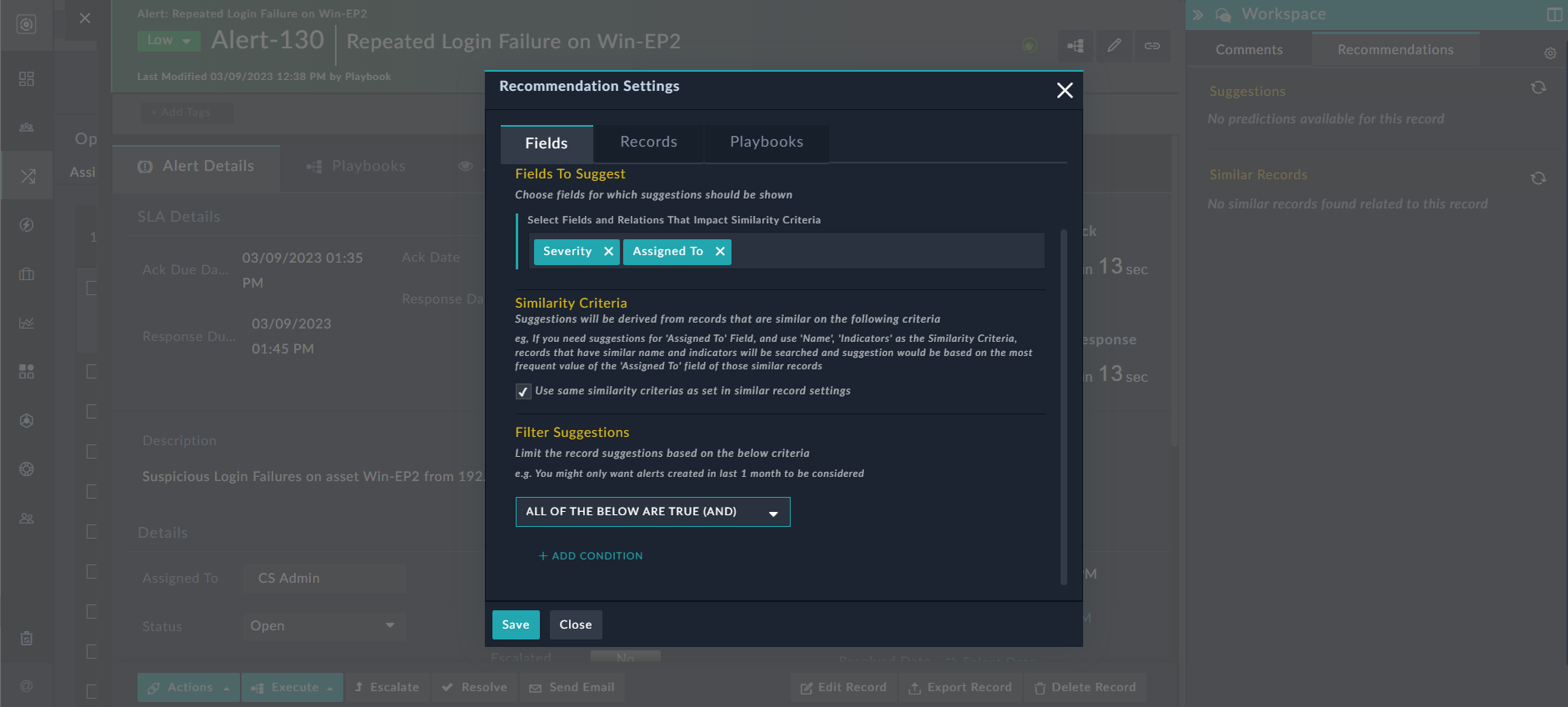Click Export Record button

pos(961,688)
